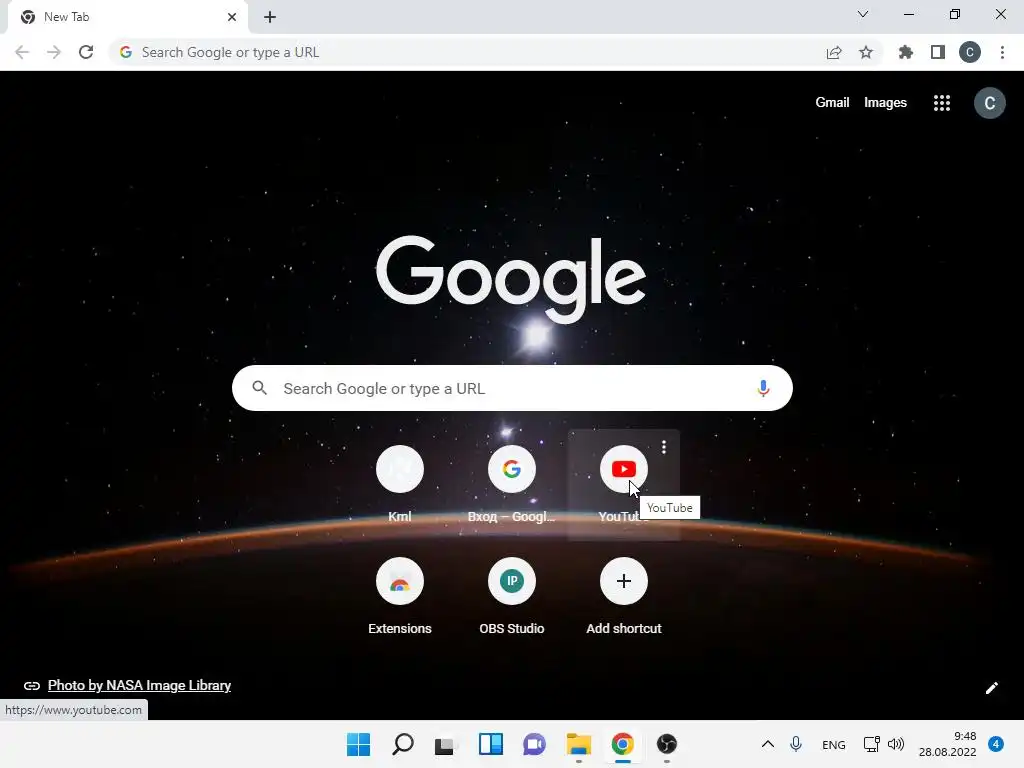This screenshot has height=768, width=1024.
Task: Customize this page with the pencil icon
Action: point(991,688)
